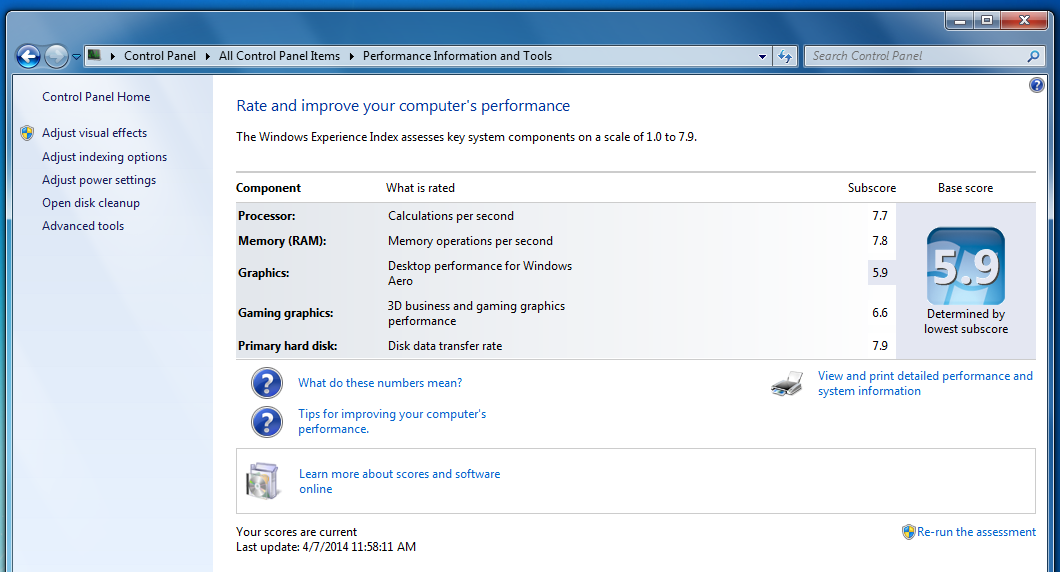Image resolution: width=1060 pixels, height=572 pixels.
Task: Open Adjust power settings
Action: pos(99,180)
